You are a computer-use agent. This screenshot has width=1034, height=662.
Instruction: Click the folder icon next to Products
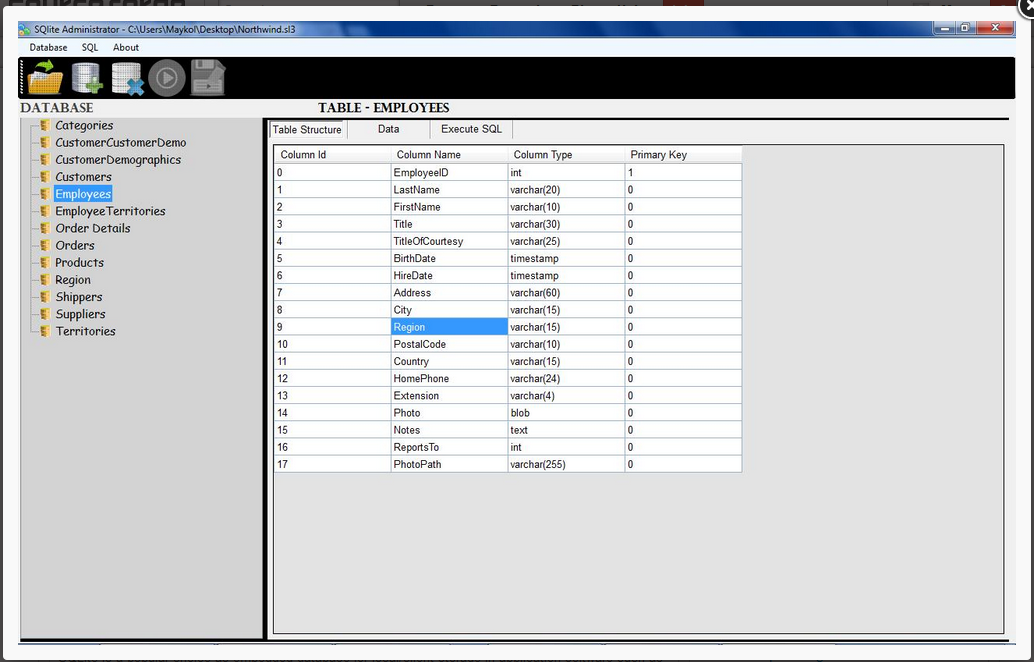pyautogui.click(x=43, y=262)
